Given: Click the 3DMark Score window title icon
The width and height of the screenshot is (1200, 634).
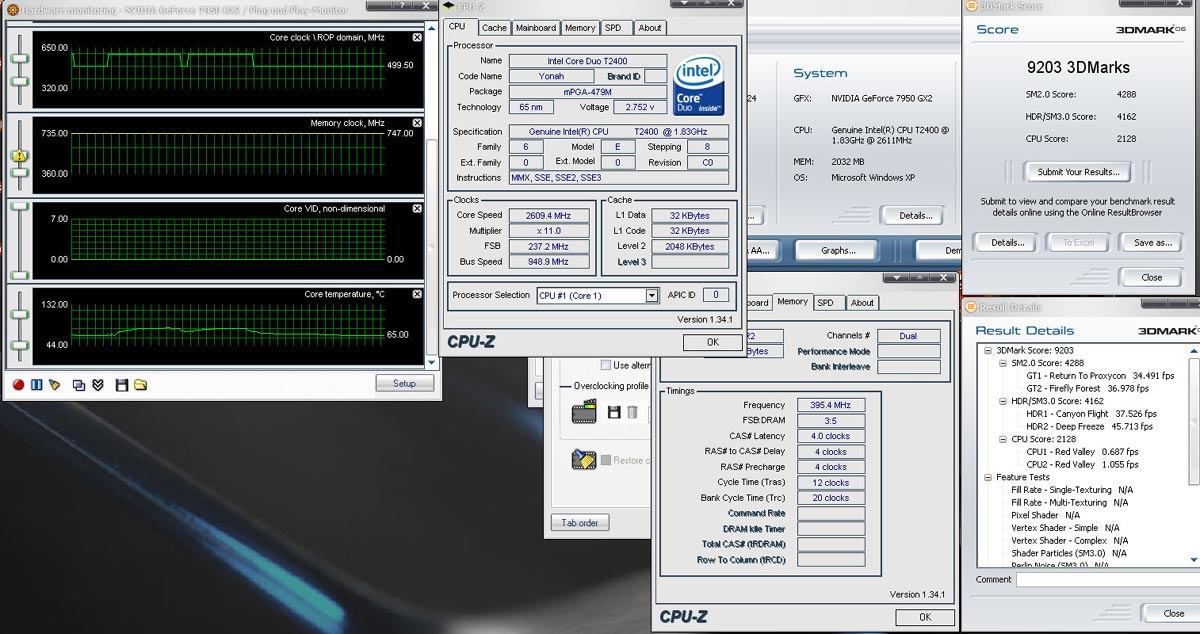Looking at the screenshot, I should click(969, 6).
